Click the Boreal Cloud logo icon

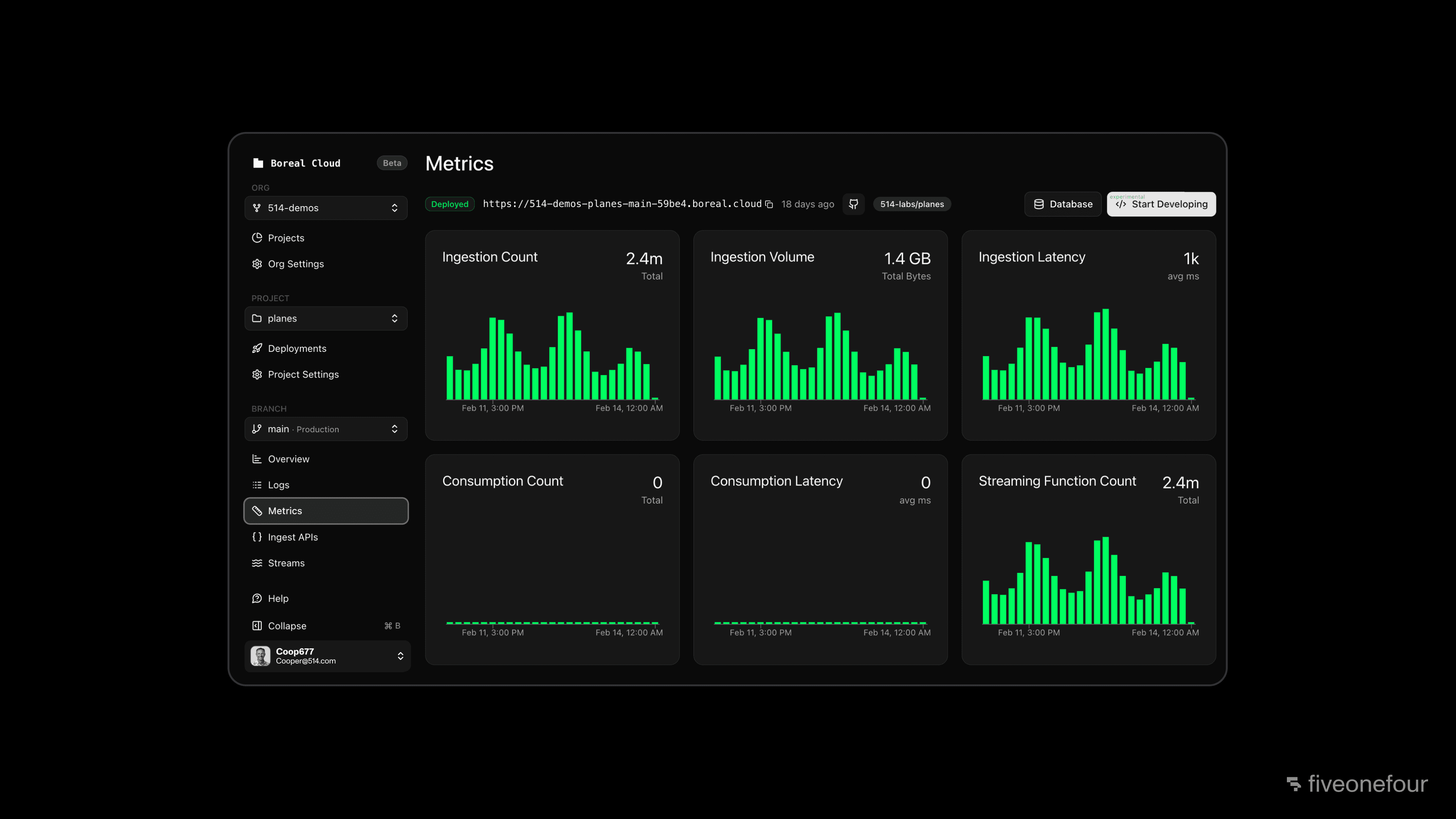tap(258, 163)
